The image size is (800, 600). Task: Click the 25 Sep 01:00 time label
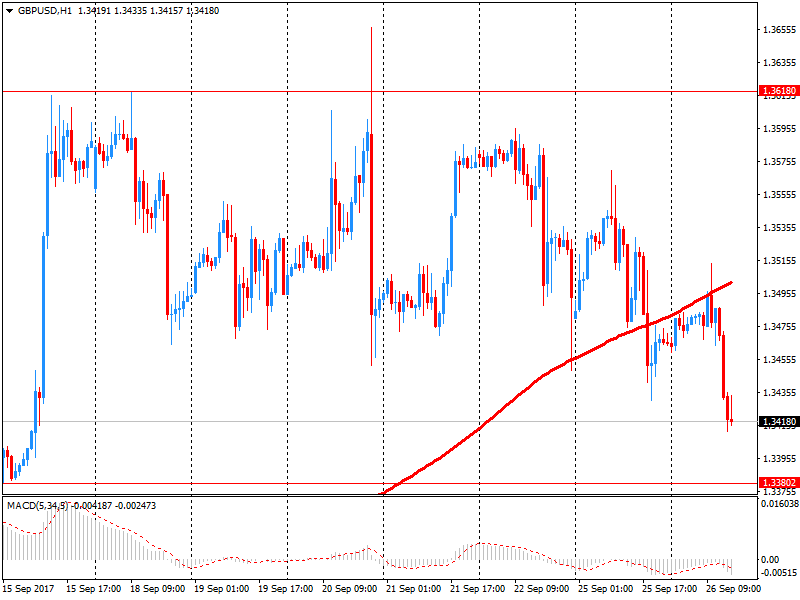click(x=606, y=589)
